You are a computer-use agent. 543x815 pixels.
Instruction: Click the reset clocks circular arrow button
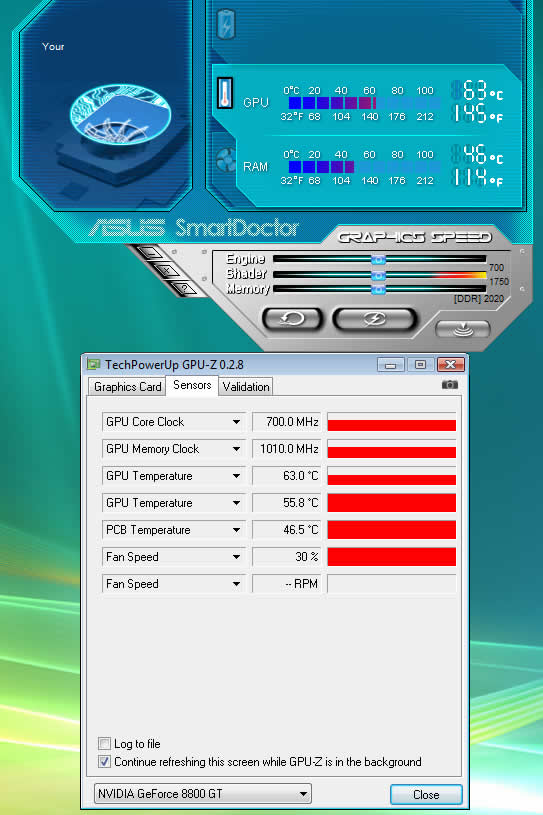pyautogui.click(x=293, y=318)
